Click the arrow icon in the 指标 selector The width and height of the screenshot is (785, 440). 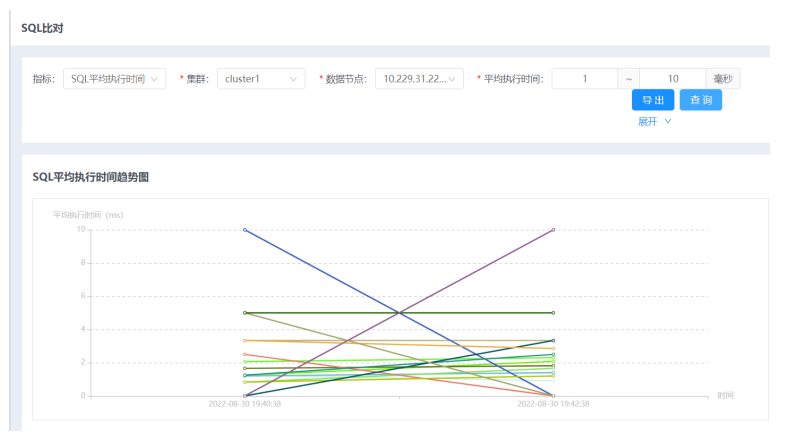pyautogui.click(x=155, y=79)
